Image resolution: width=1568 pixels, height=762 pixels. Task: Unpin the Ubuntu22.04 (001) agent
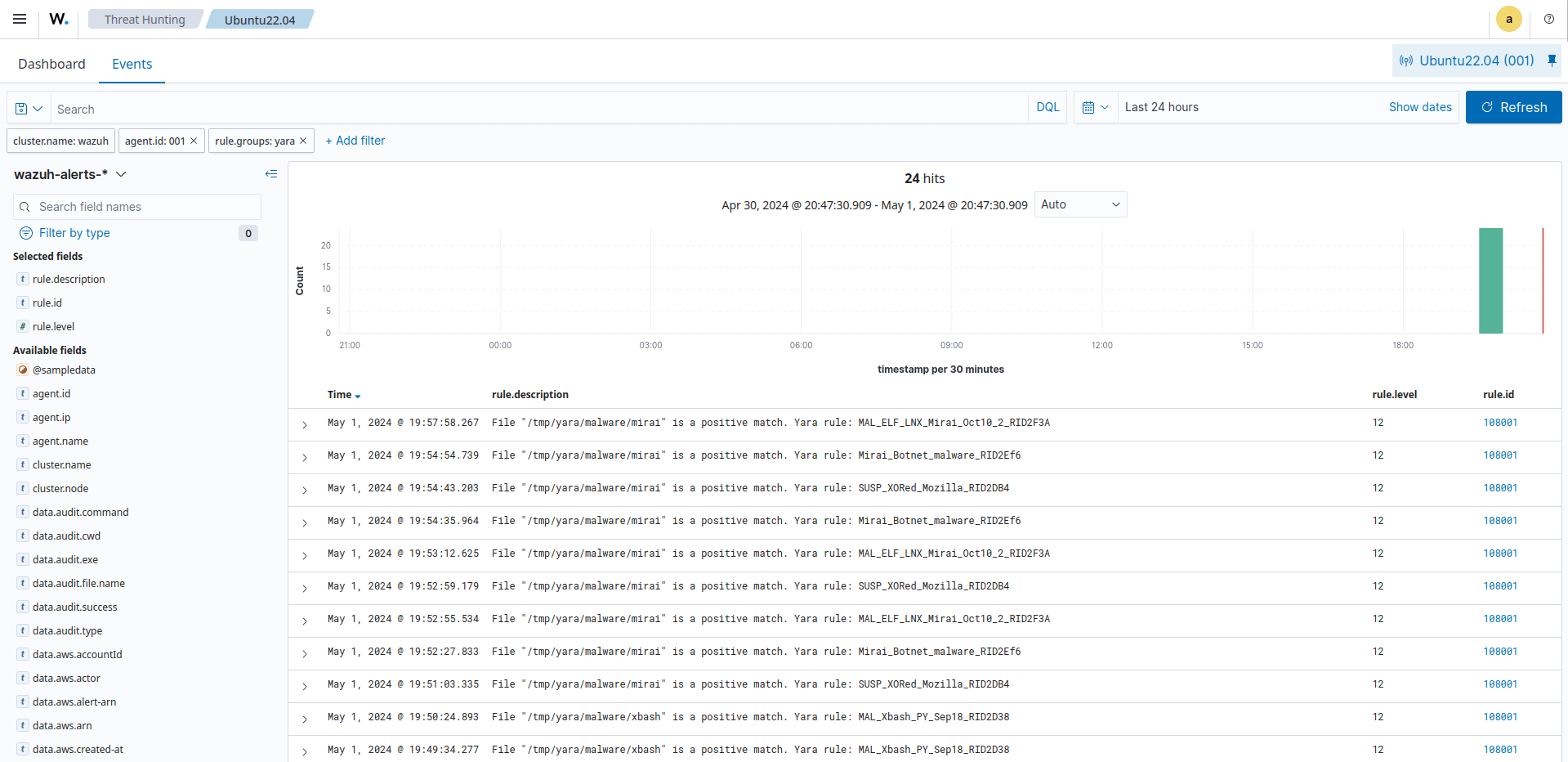(x=1551, y=60)
